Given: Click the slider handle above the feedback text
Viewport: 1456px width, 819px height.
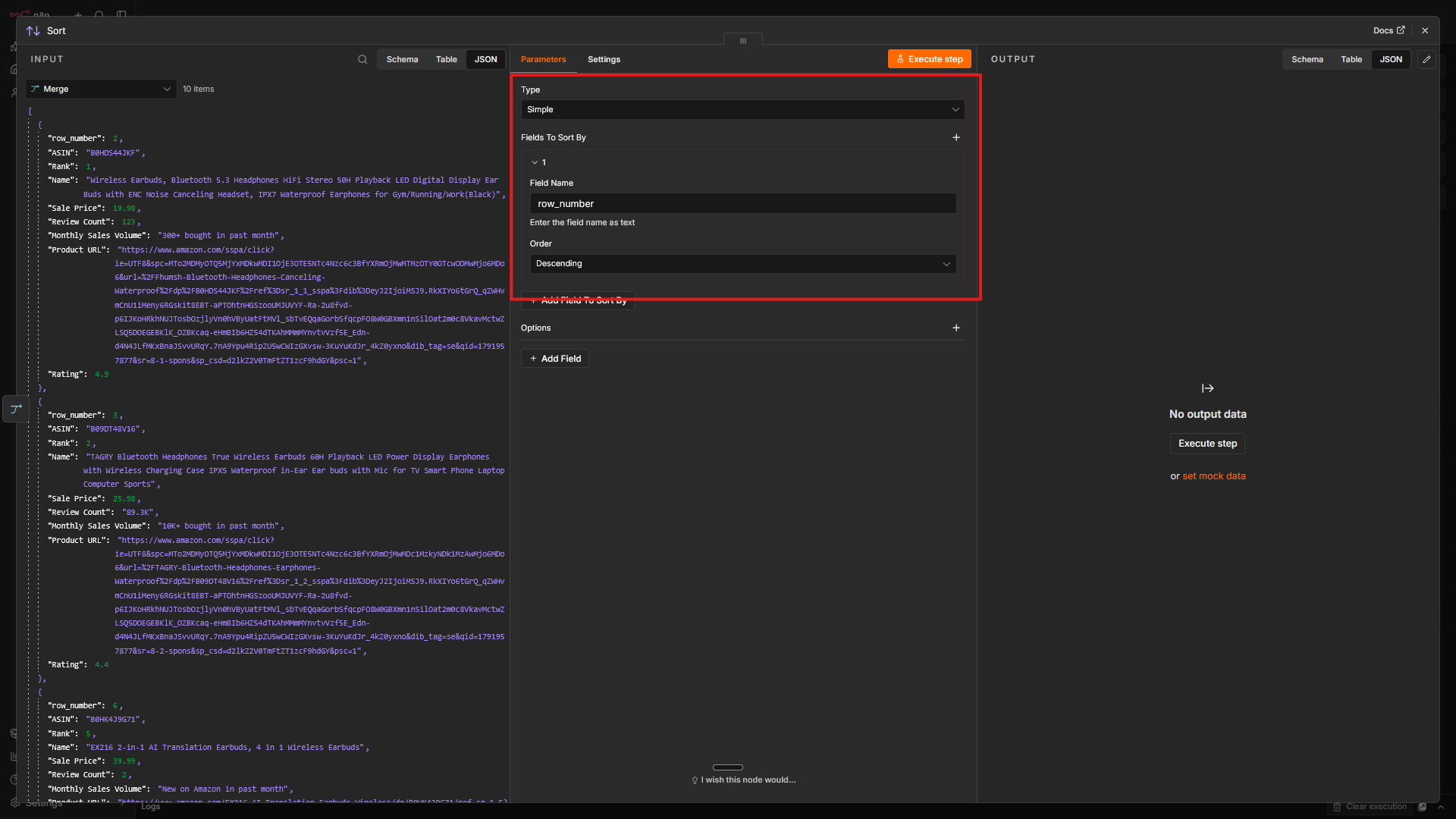Looking at the screenshot, I should [x=728, y=767].
